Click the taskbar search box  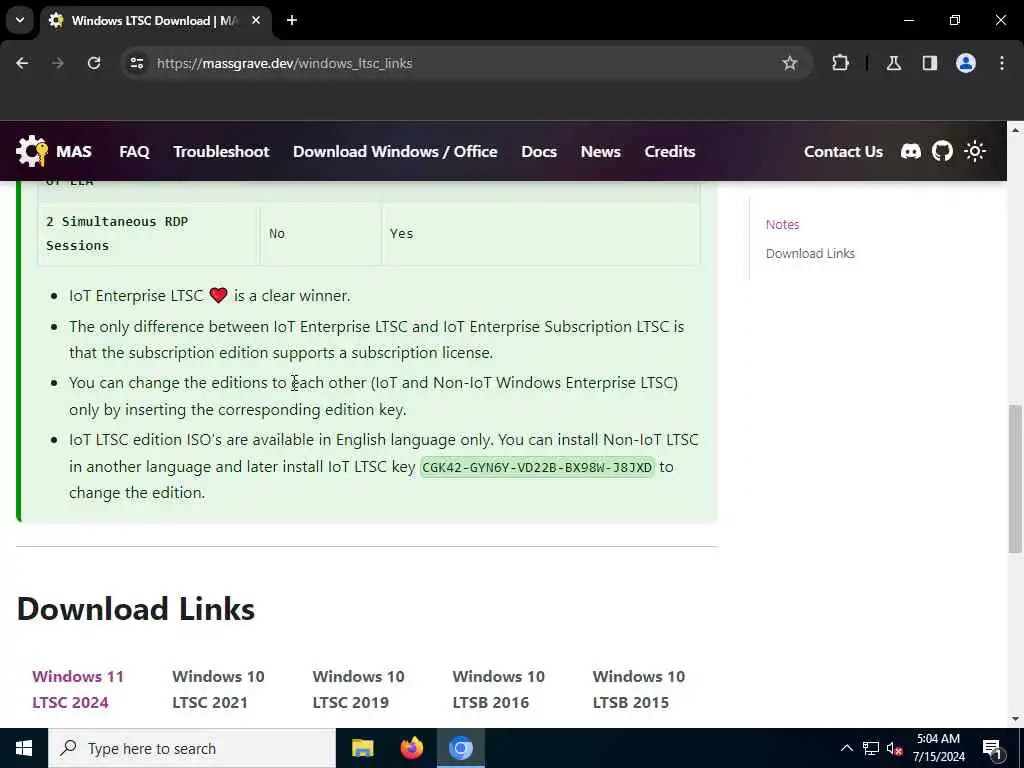pyautogui.click(x=192, y=748)
